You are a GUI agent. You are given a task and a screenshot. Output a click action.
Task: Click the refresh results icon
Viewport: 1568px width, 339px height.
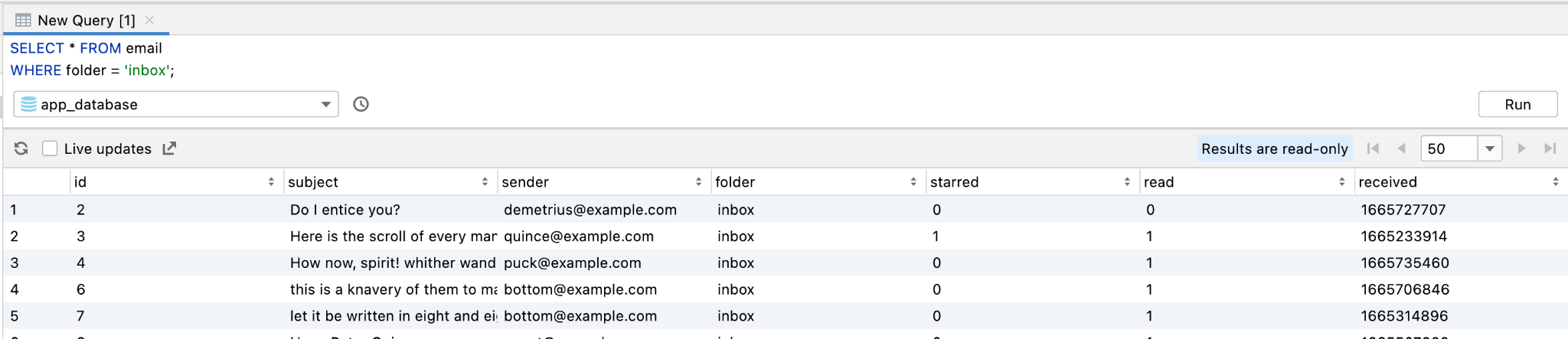[x=21, y=148]
